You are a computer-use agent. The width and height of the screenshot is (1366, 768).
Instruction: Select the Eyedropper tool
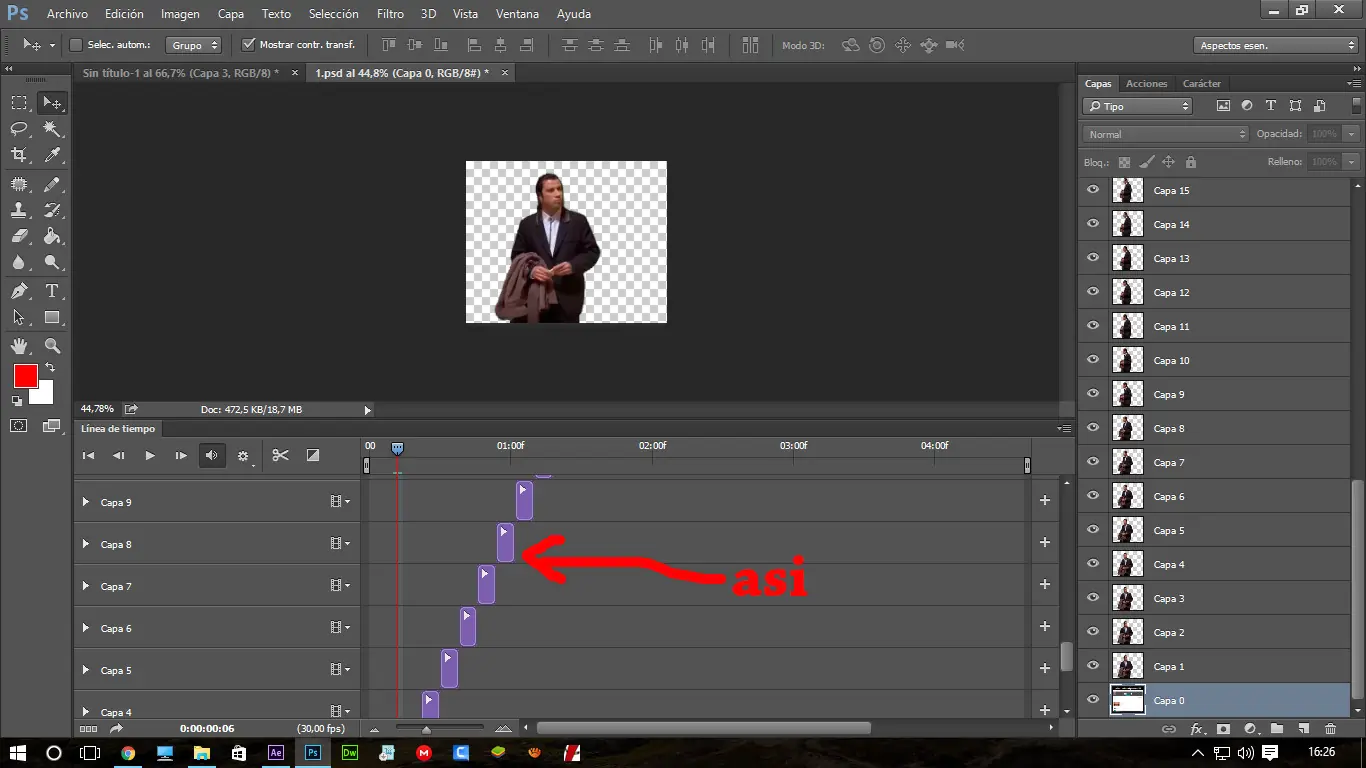click(52, 155)
